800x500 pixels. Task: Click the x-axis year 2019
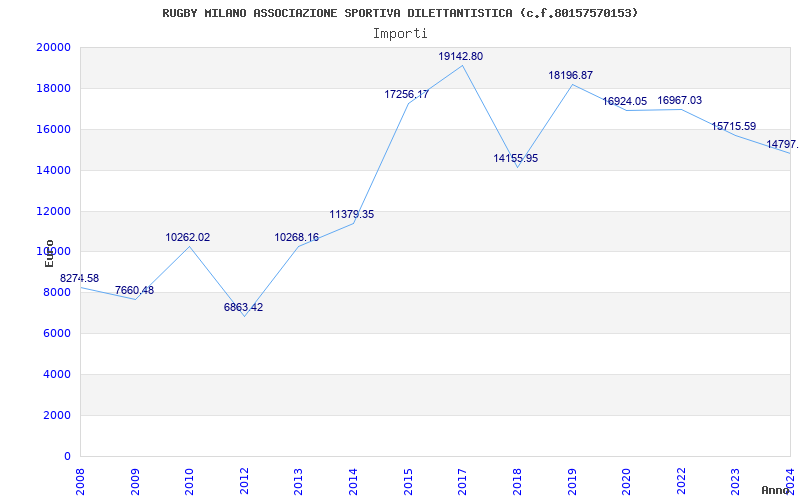[571, 482]
